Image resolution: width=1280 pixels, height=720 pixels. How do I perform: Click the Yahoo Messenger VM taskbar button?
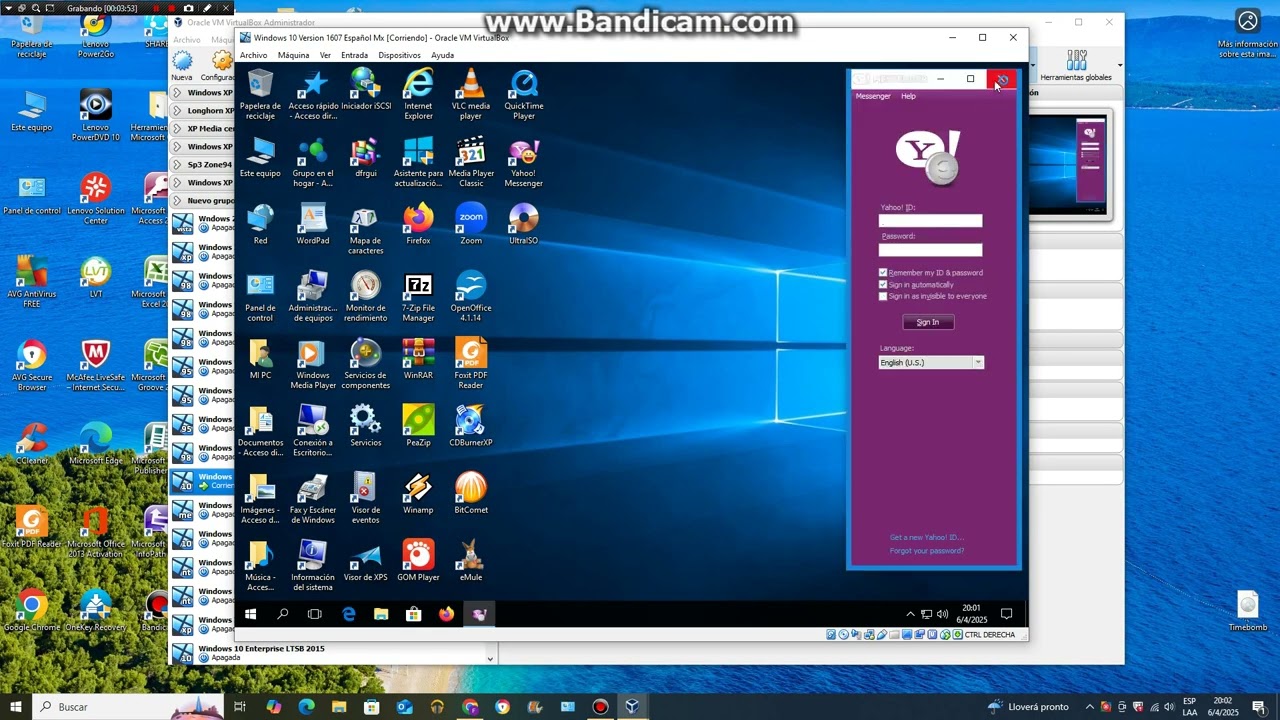pyautogui.click(x=479, y=614)
